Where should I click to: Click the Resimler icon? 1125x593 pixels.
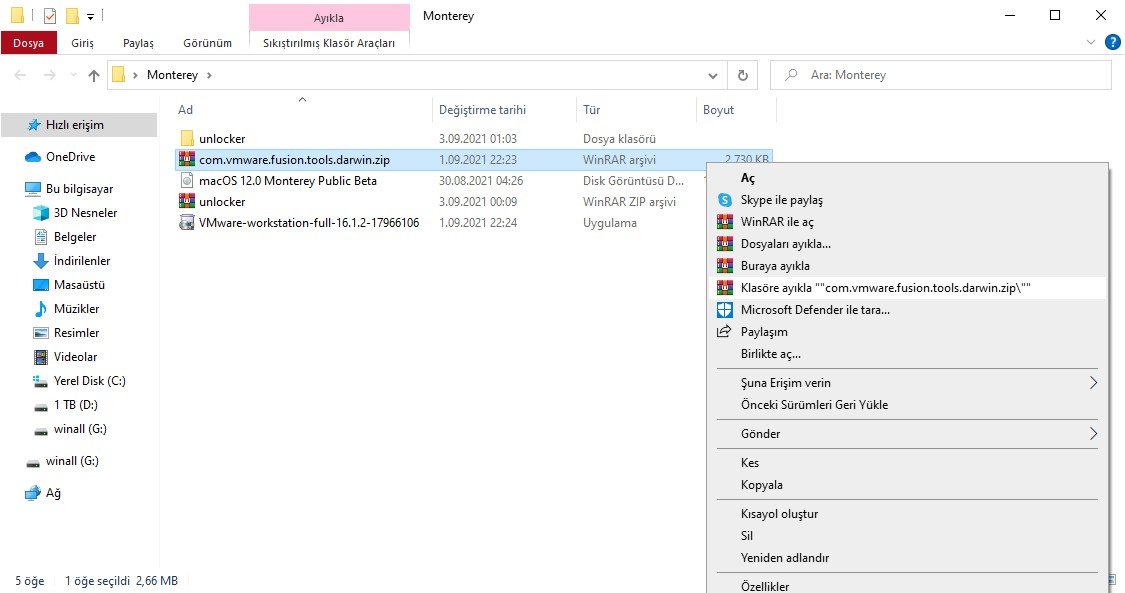[41, 333]
